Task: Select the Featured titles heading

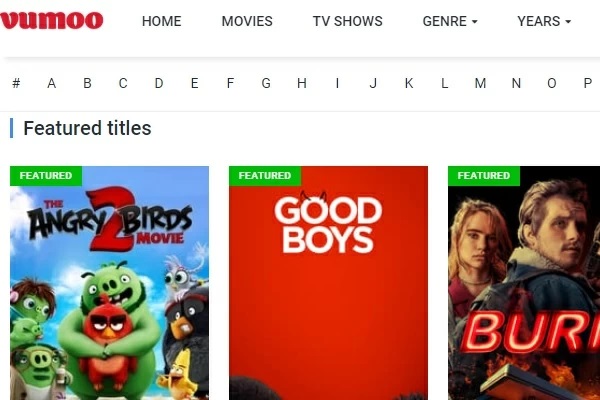Action: click(87, 128)
